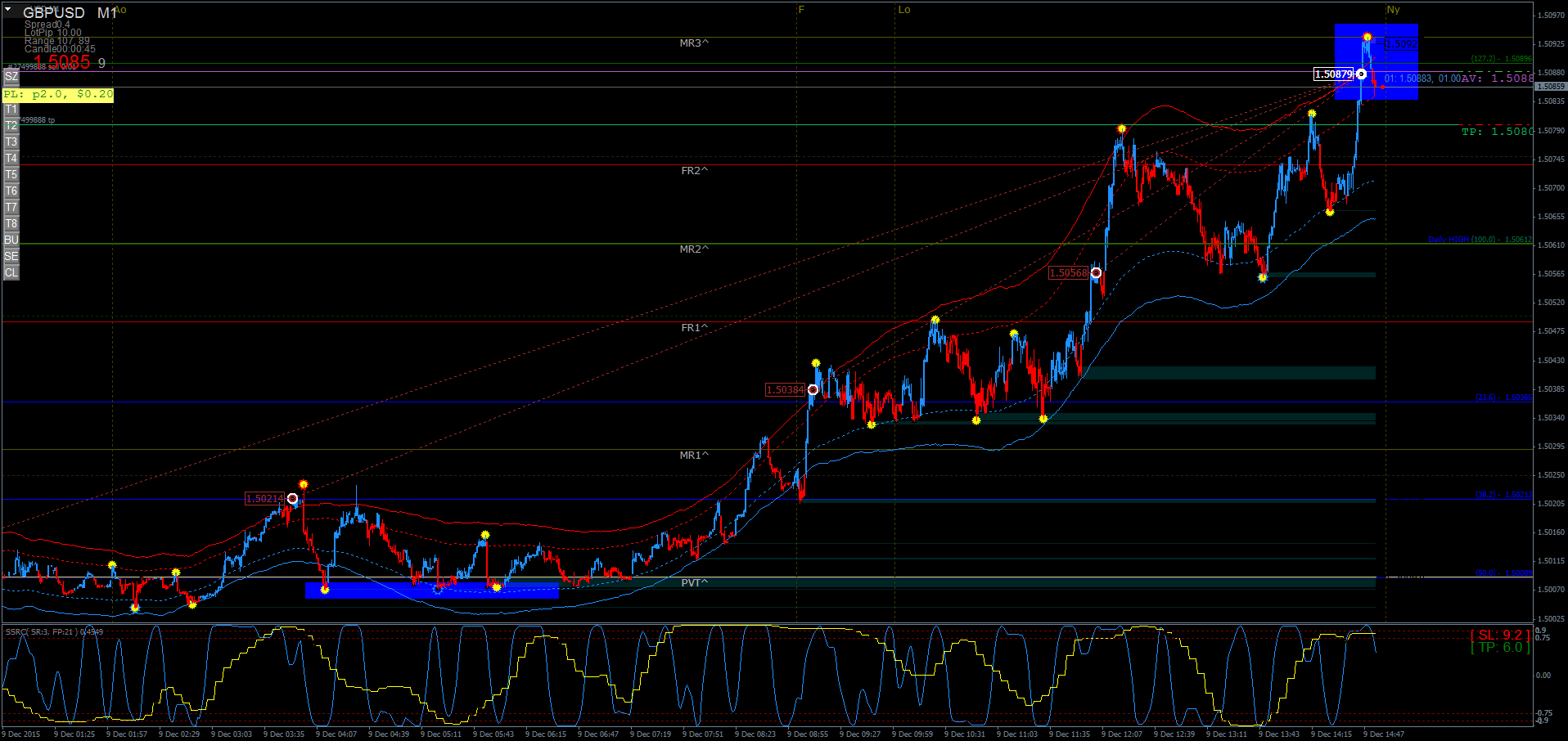Click the T3 panel button

[x=11, y=142]
